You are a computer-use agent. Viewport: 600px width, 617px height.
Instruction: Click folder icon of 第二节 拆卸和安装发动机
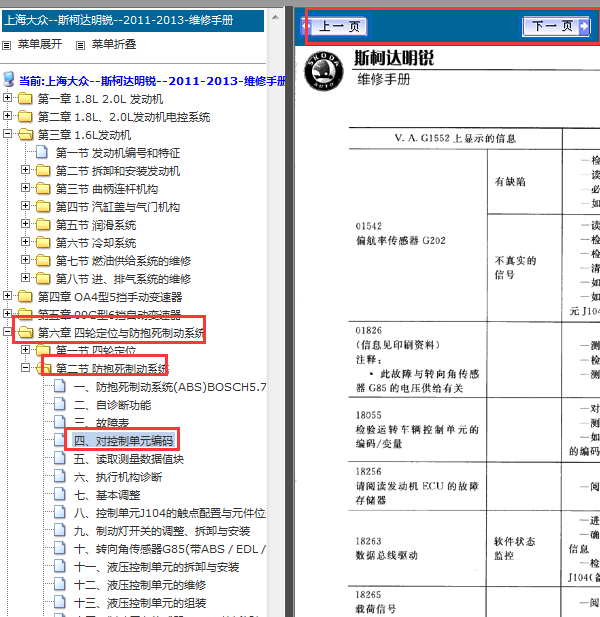(x=43, y=171)
